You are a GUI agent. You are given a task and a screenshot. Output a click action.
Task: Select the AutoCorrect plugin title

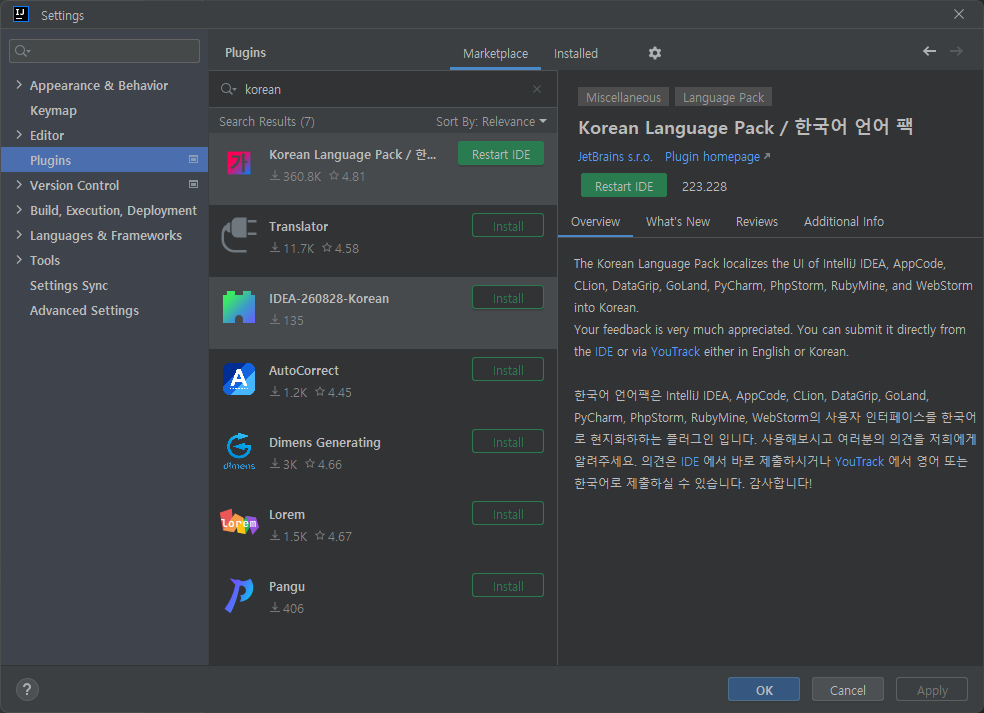coord(304,370)
